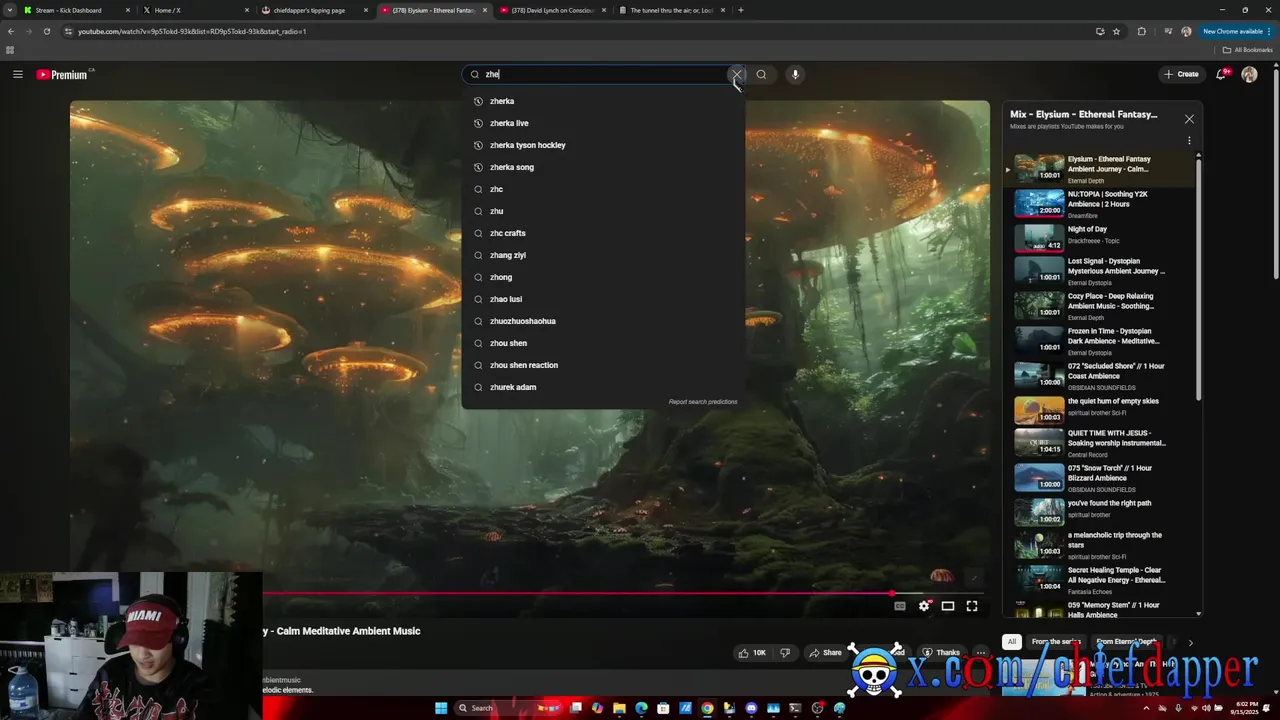Click Report search predictions link
The image size is (1280, 720).
point(703,402)
